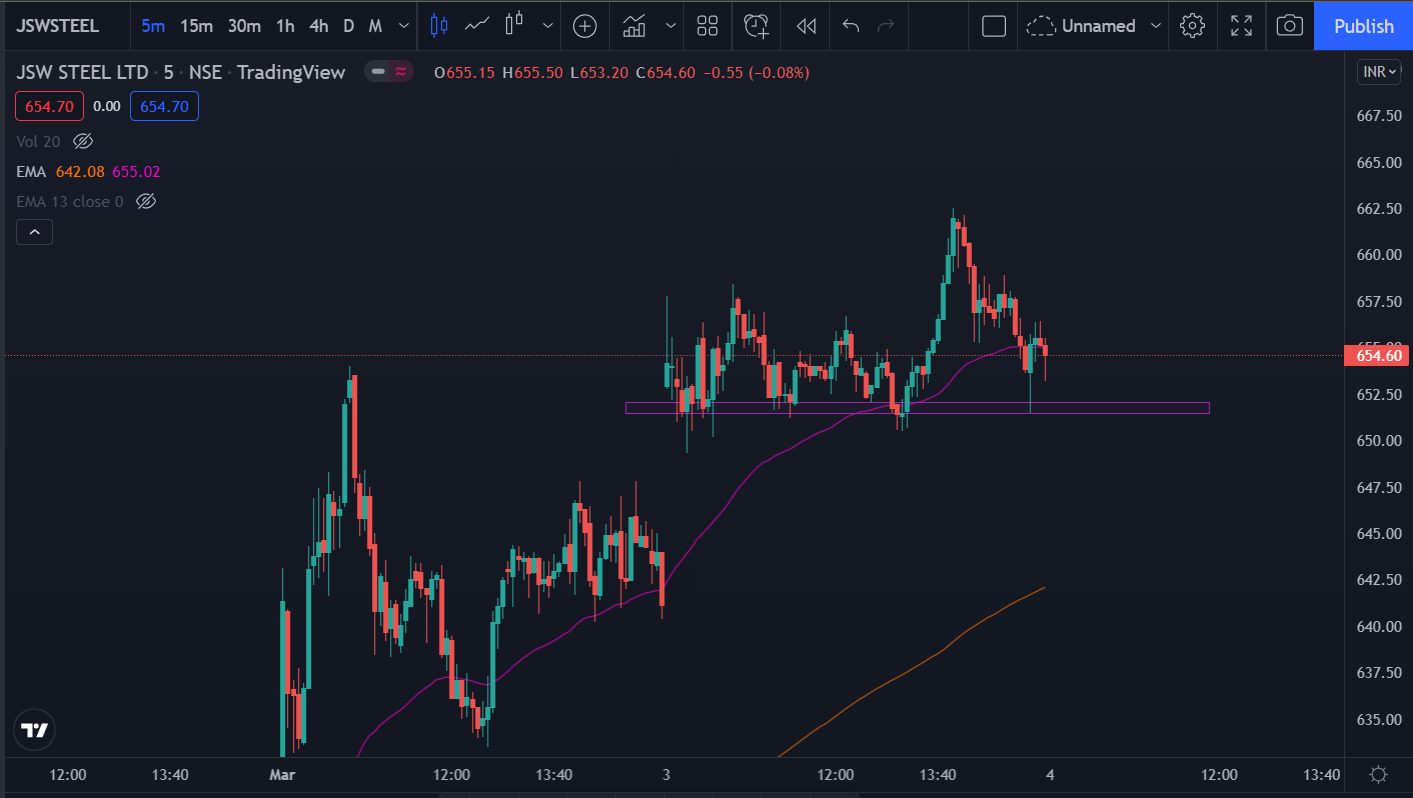Select the Vol 20 indicator legend label
1413x798 pixels.
(x=38, y=142)
